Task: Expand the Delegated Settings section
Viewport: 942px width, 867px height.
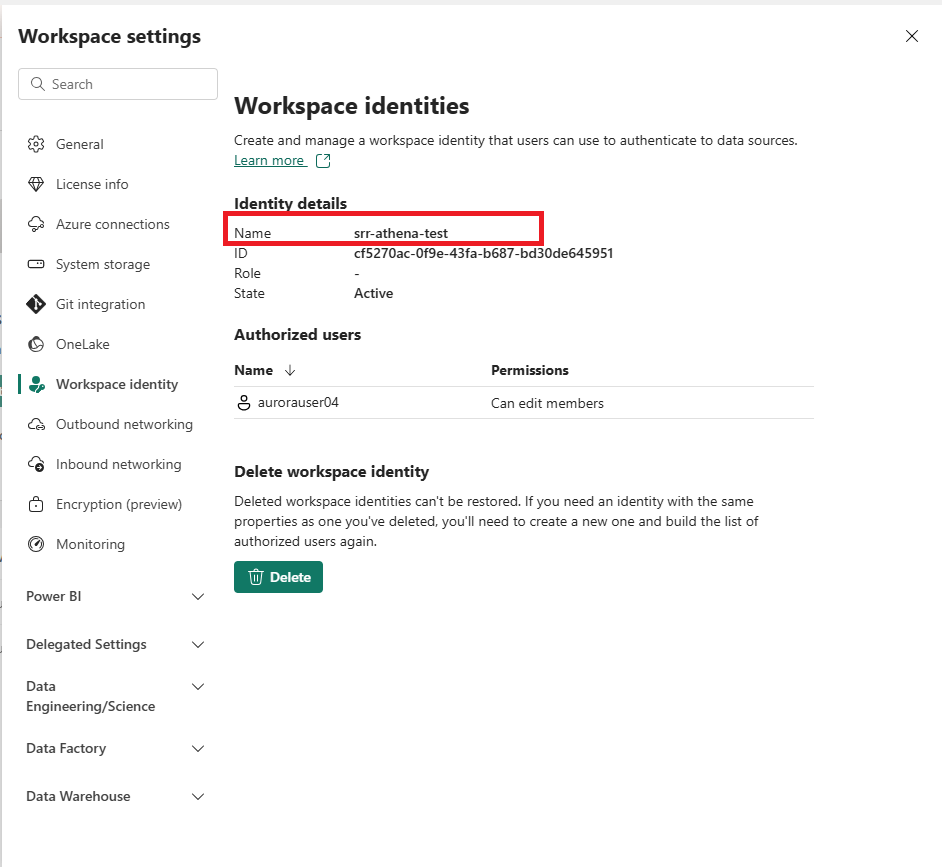Action: pyautogui.click(x=198, y=644)
